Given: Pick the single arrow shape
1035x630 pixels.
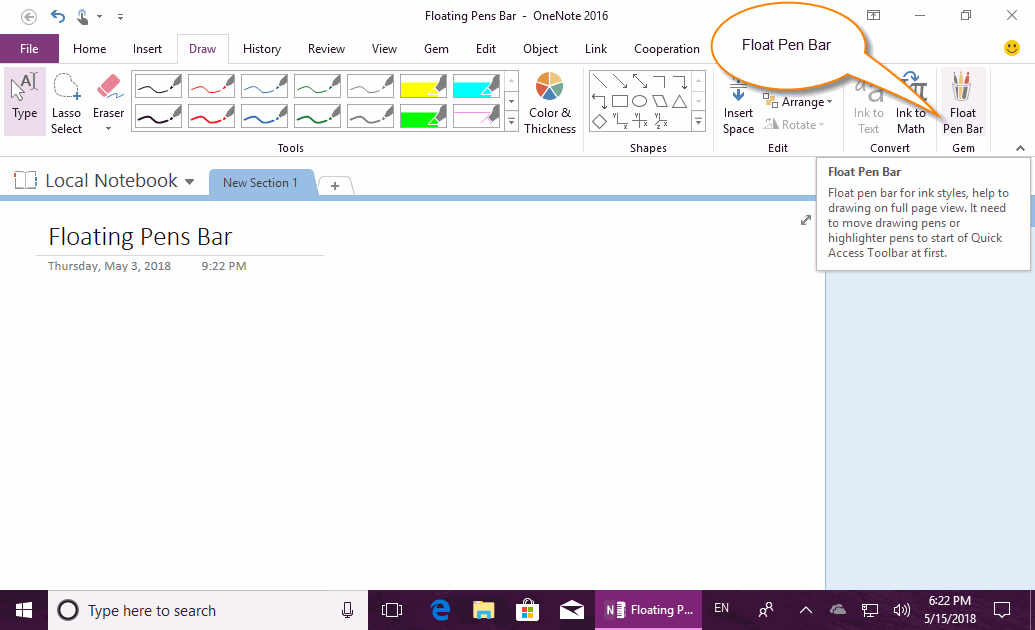Looking at the screenshot, I should coord(620,81).
